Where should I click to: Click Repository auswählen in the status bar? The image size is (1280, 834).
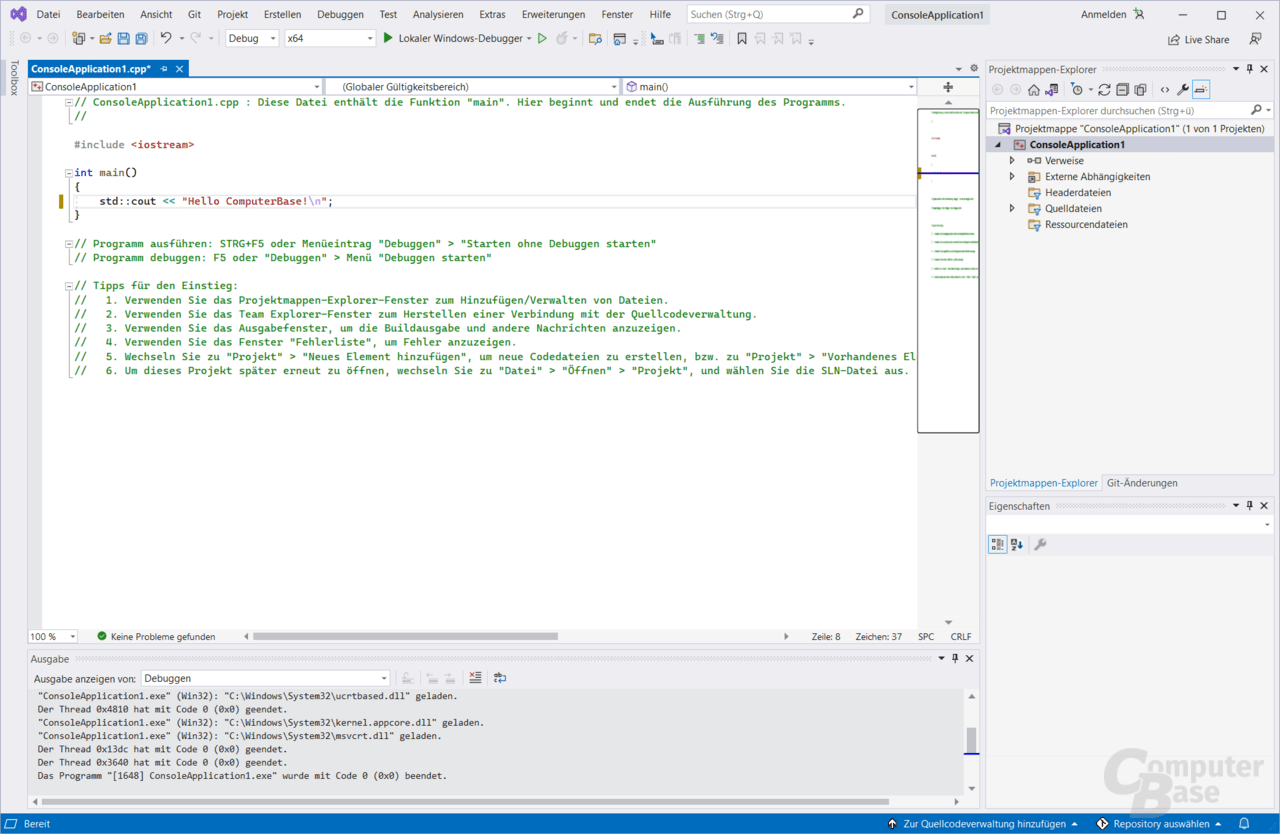1160,824
